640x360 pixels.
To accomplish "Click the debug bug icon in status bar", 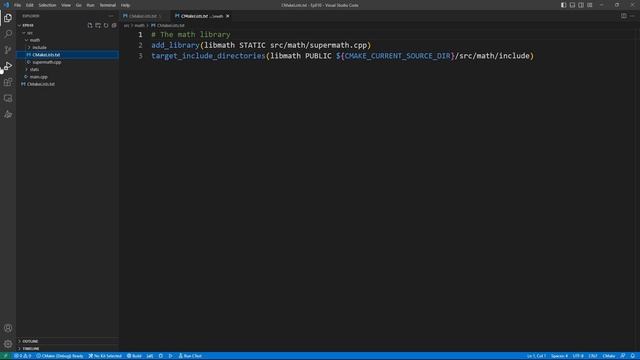I will point(161,356).
